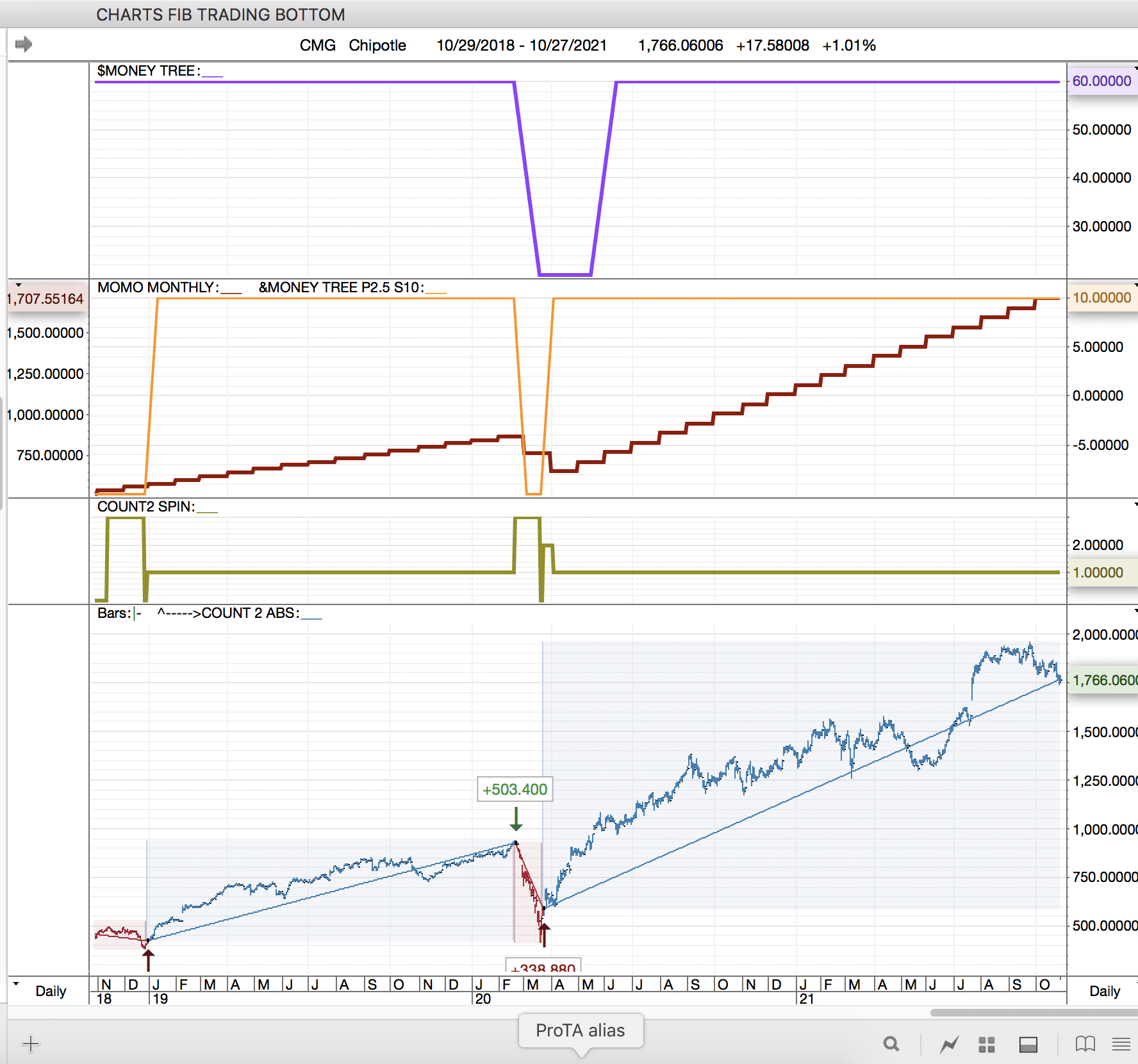
Task: Click the olive COUNT2 SPIN legend swatch
Action: (x=208, y=511)
